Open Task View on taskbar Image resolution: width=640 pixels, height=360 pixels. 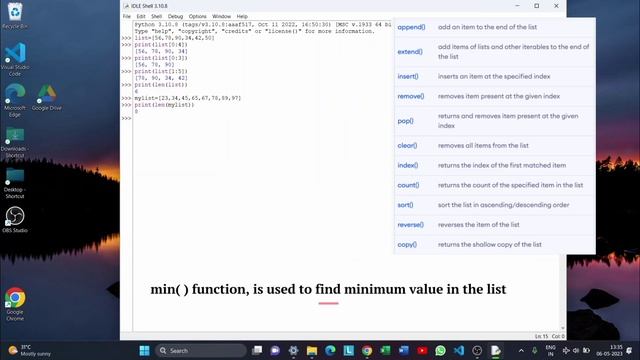tap(257, 351)
